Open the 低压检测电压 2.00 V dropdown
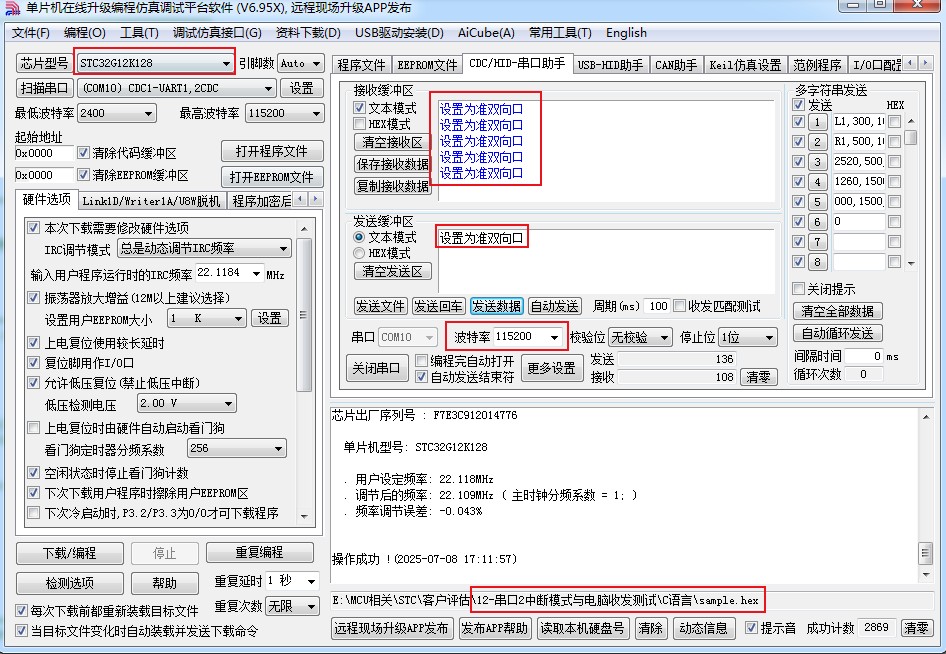 point(186,403)
